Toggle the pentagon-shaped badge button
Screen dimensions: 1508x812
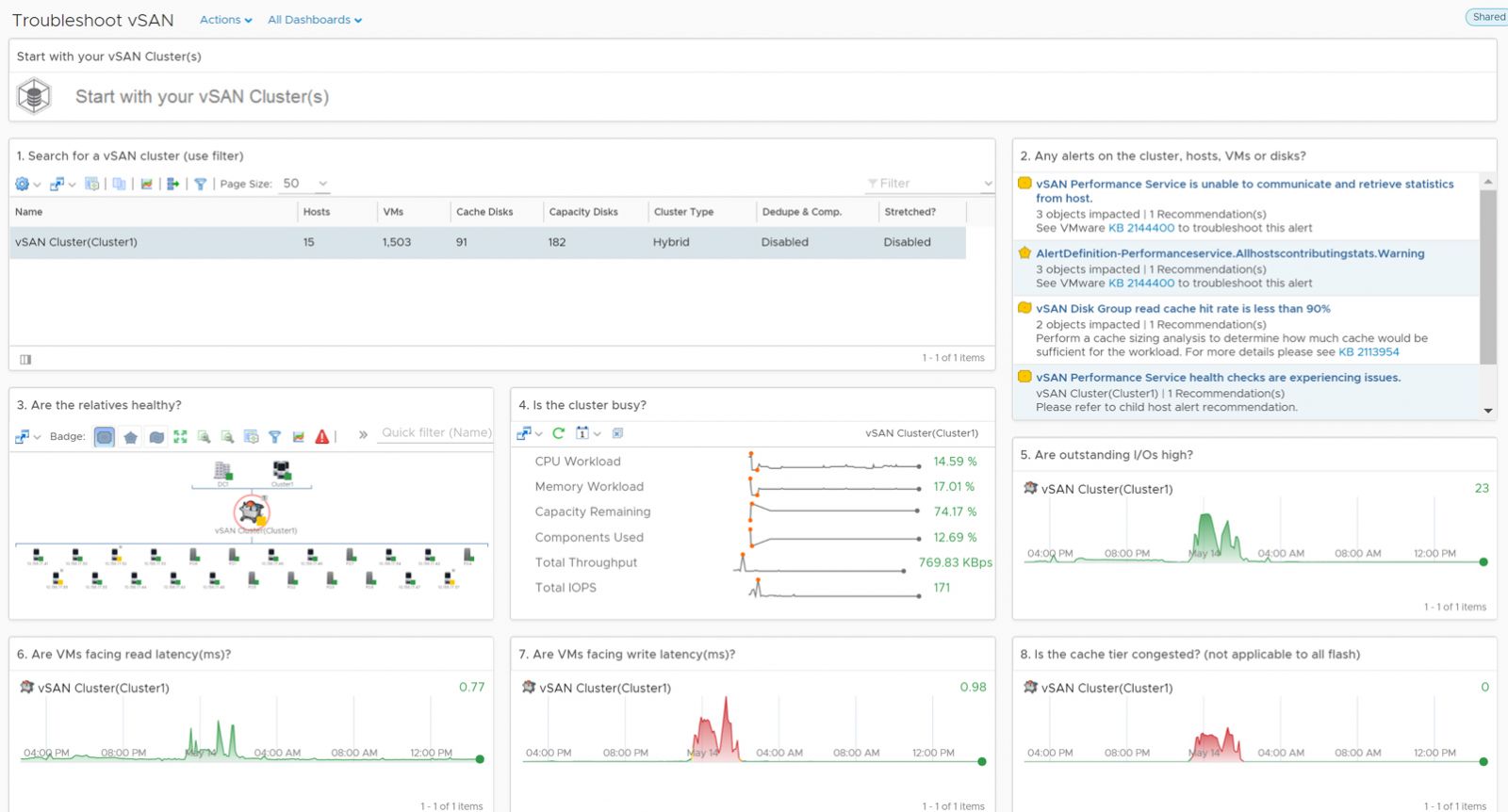click(131, 437)
